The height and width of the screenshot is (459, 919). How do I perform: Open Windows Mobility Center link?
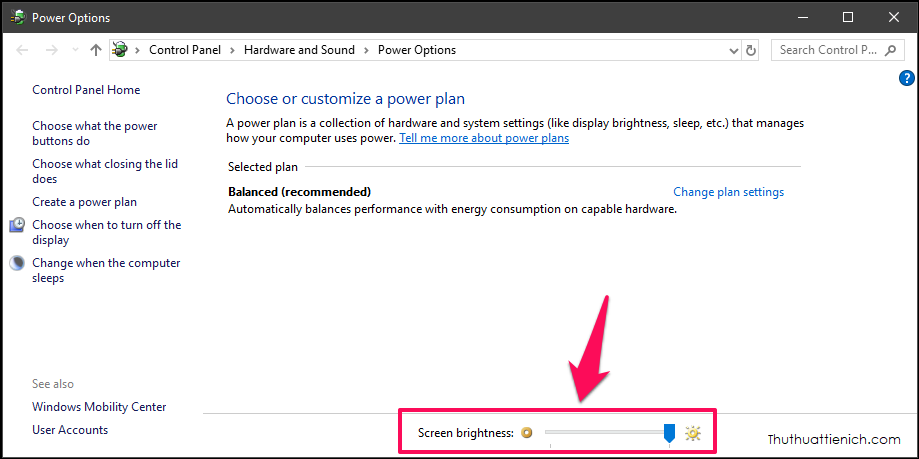99,407
